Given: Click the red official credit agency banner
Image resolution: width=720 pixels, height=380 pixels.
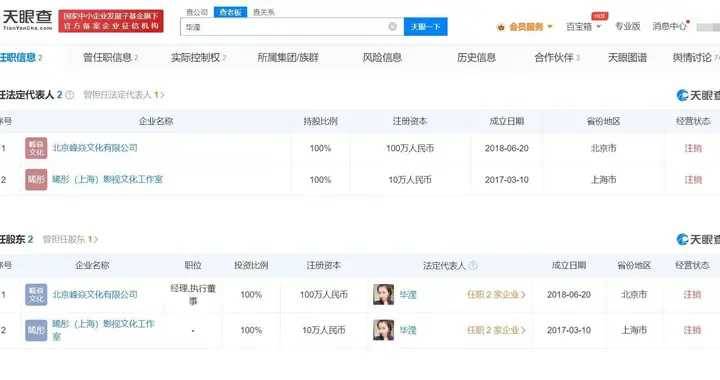Looking at the screenshot, I should [x=111, y=21].
